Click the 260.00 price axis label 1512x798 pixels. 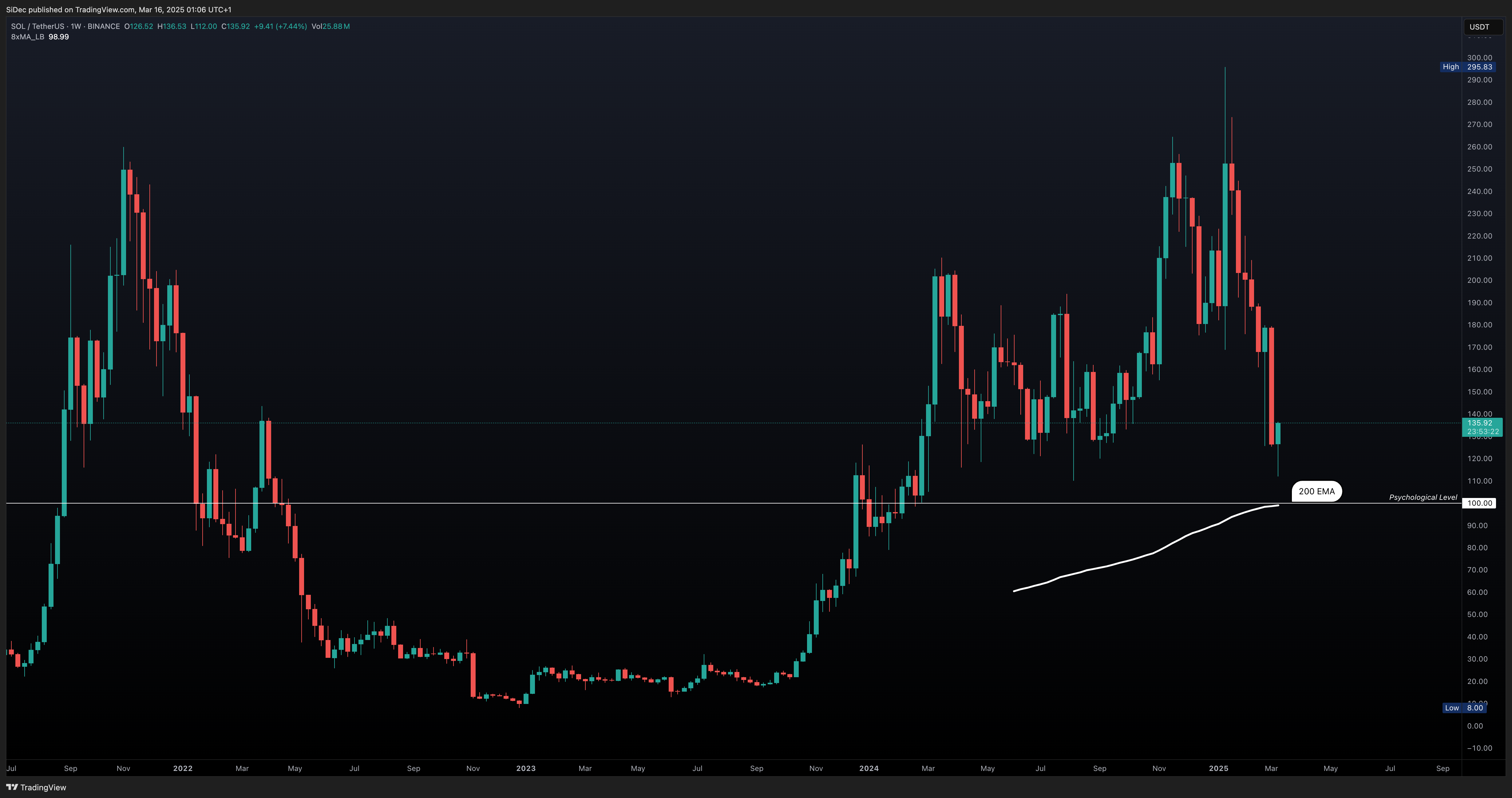pos(1479,147)
